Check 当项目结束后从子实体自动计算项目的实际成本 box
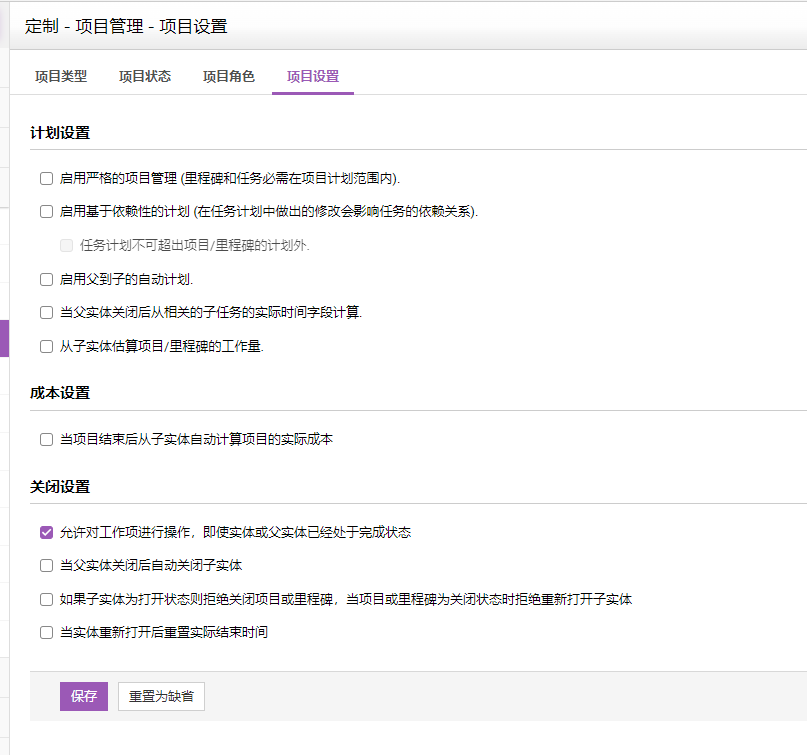Image resolution: width=807 pixels, height=755 pixels. click(x=46, y=439)
